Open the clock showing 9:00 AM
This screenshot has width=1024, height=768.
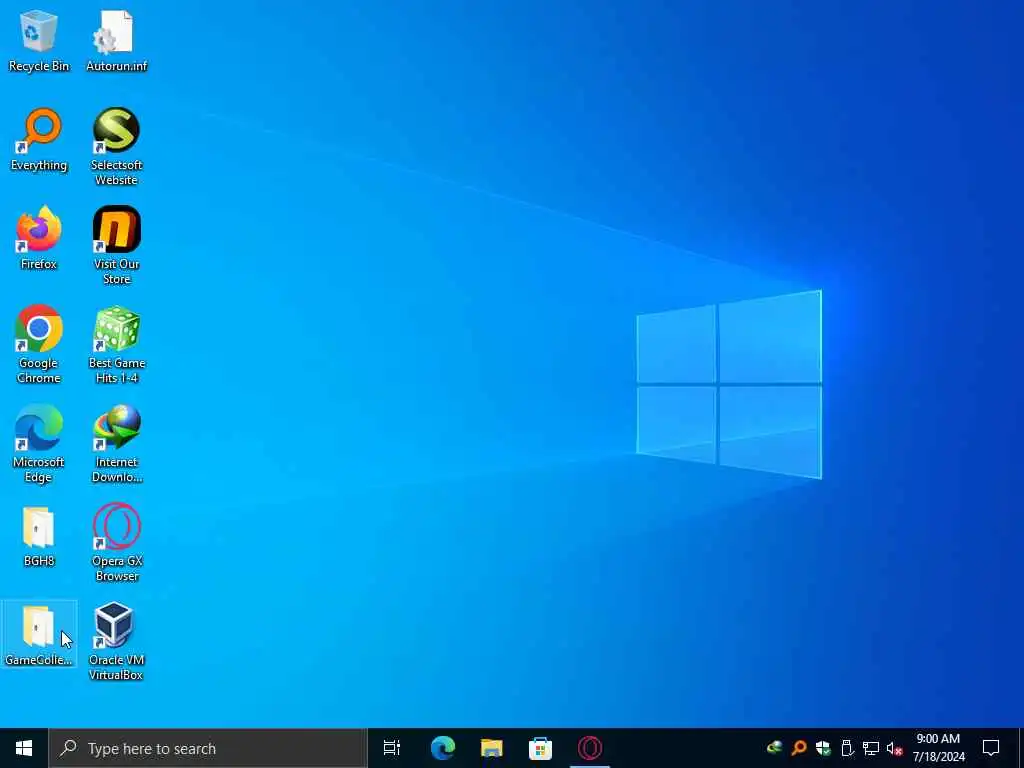click(x=938, y=748)
